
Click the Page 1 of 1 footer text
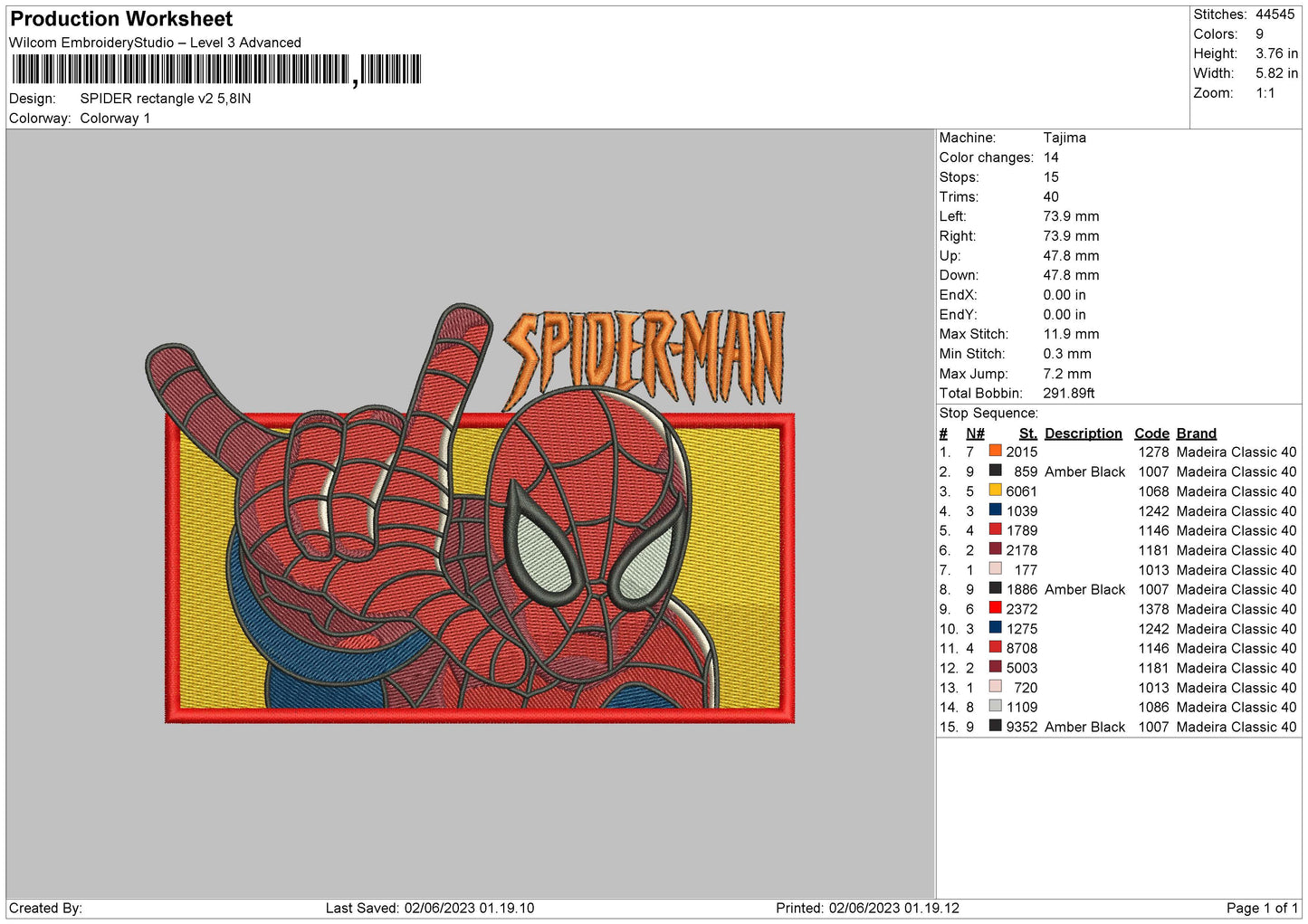tap(1261, 909)
